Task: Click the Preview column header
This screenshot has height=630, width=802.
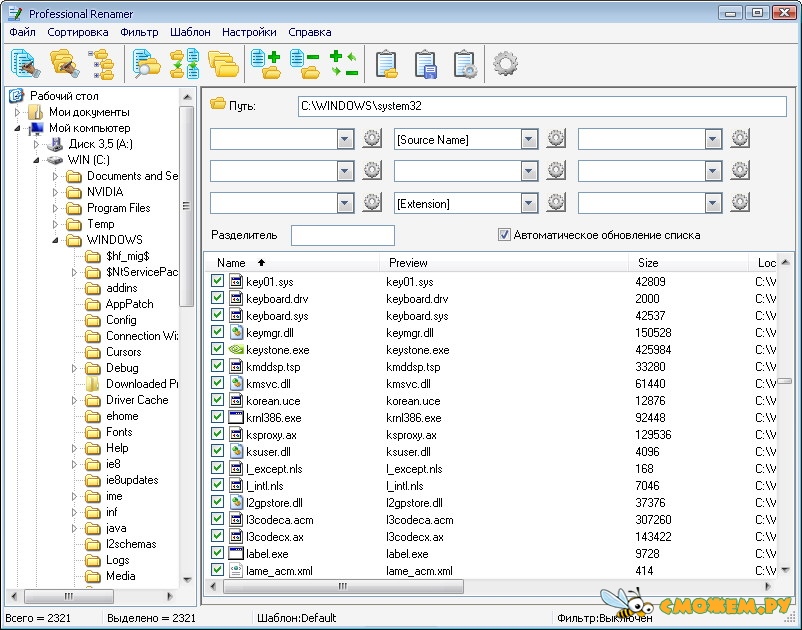Action: pos(504,262)
